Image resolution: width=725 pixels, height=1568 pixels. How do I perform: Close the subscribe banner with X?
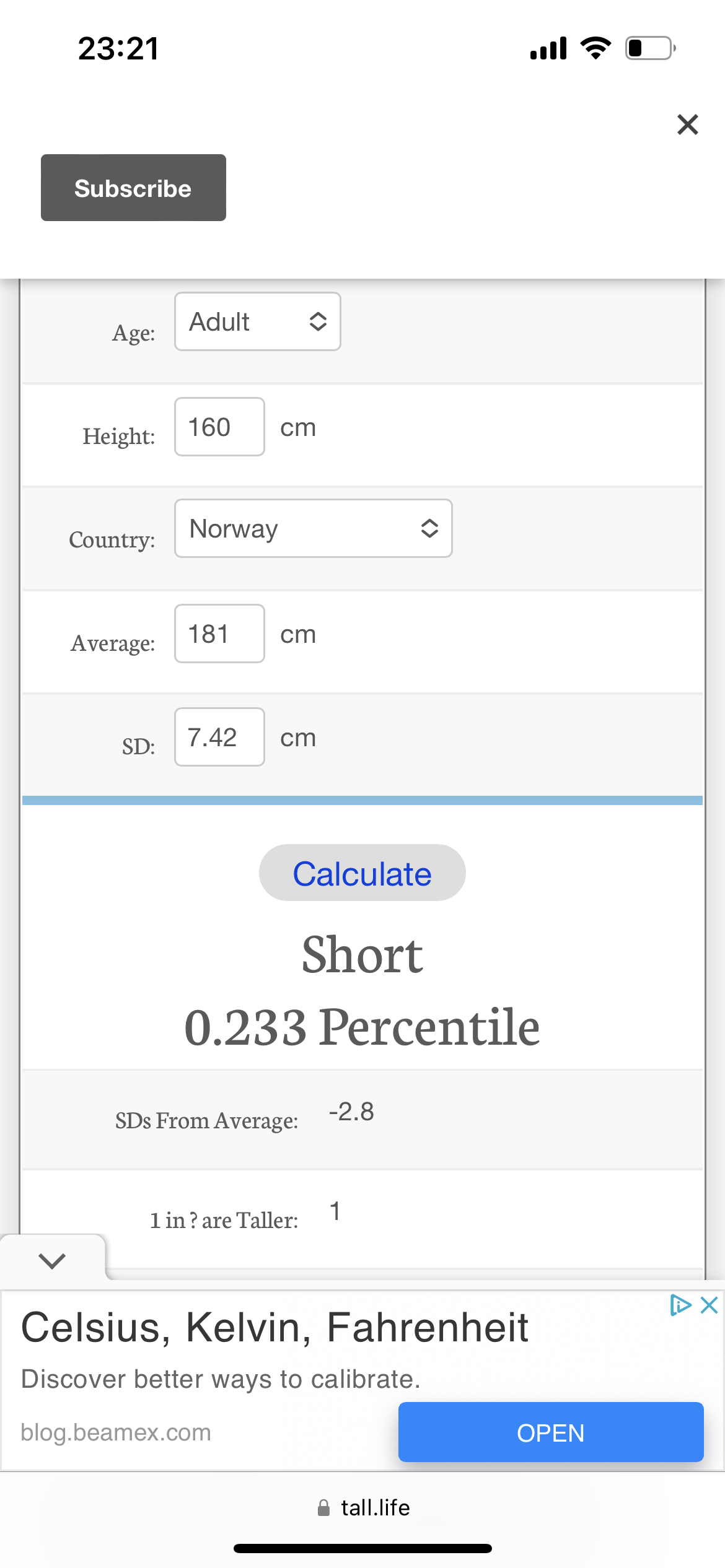click(687, 124)
